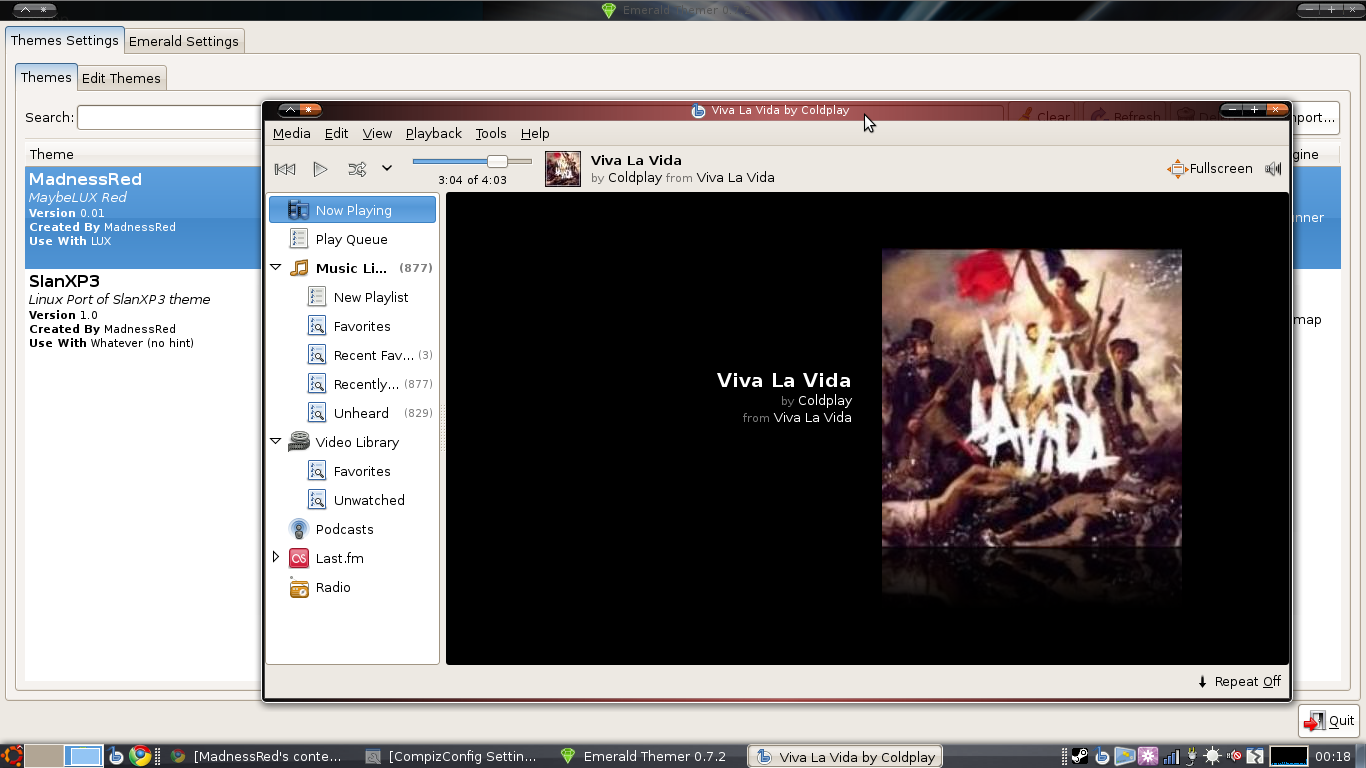Image resolution: width=1366 pixels, height=768 pixels.
Task: Select the MadnessRed theme row
Action: pos(143,217)
